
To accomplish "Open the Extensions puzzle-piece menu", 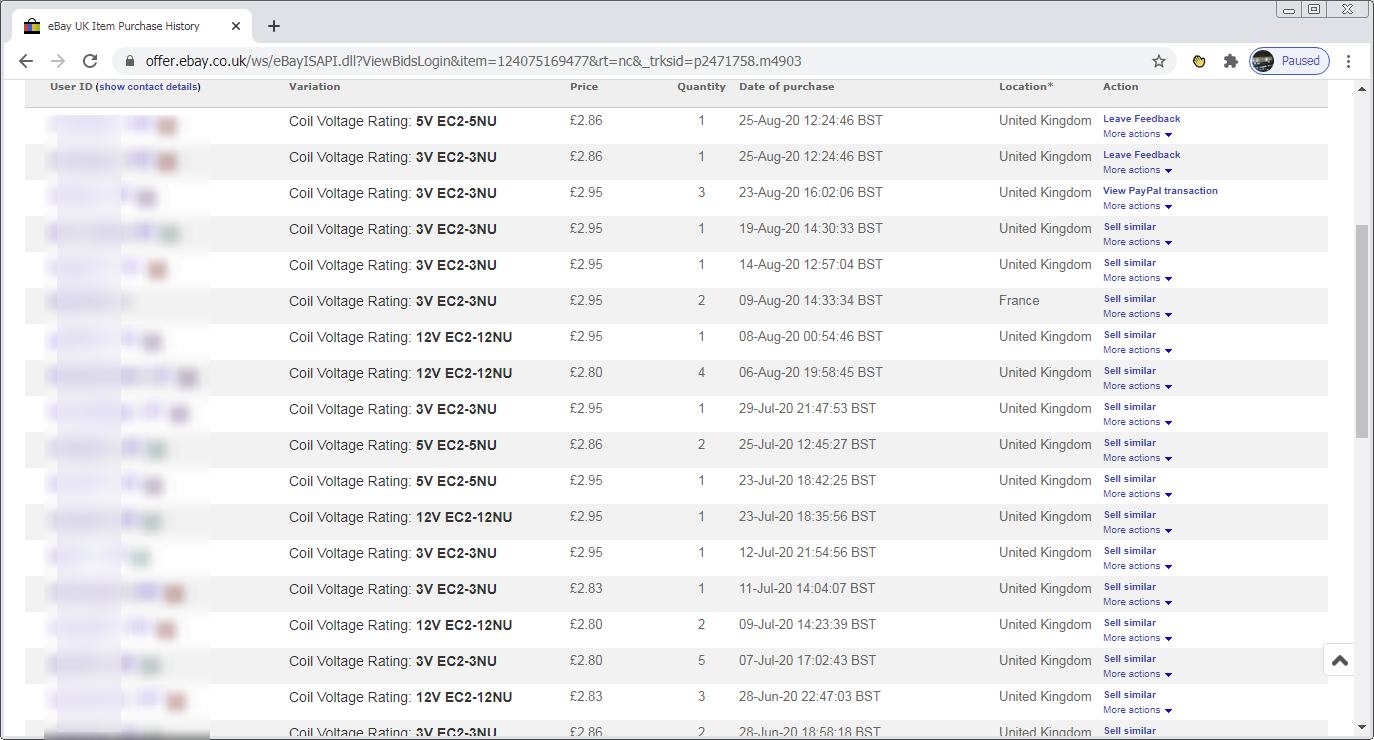I will pyautogui.click(x=1231, y=61).
